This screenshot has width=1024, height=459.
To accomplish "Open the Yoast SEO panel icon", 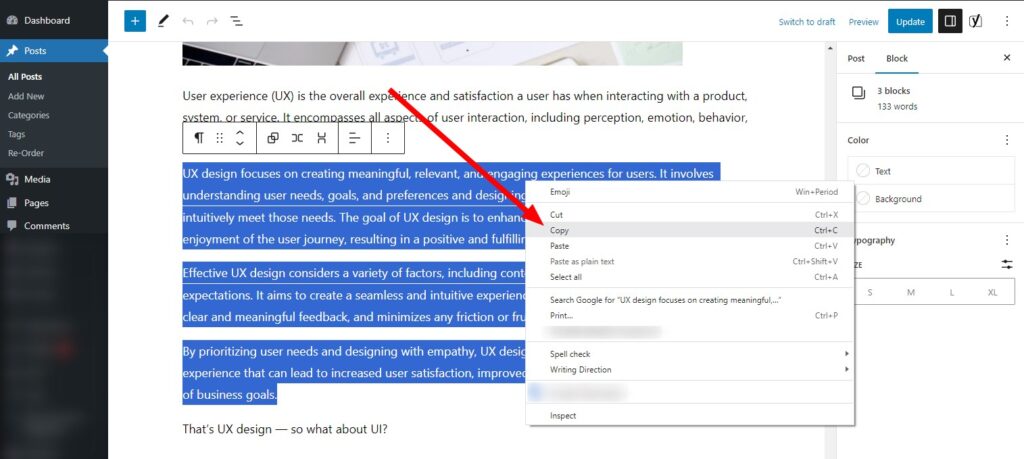I will pyautogui.click(x=975, y=21).
